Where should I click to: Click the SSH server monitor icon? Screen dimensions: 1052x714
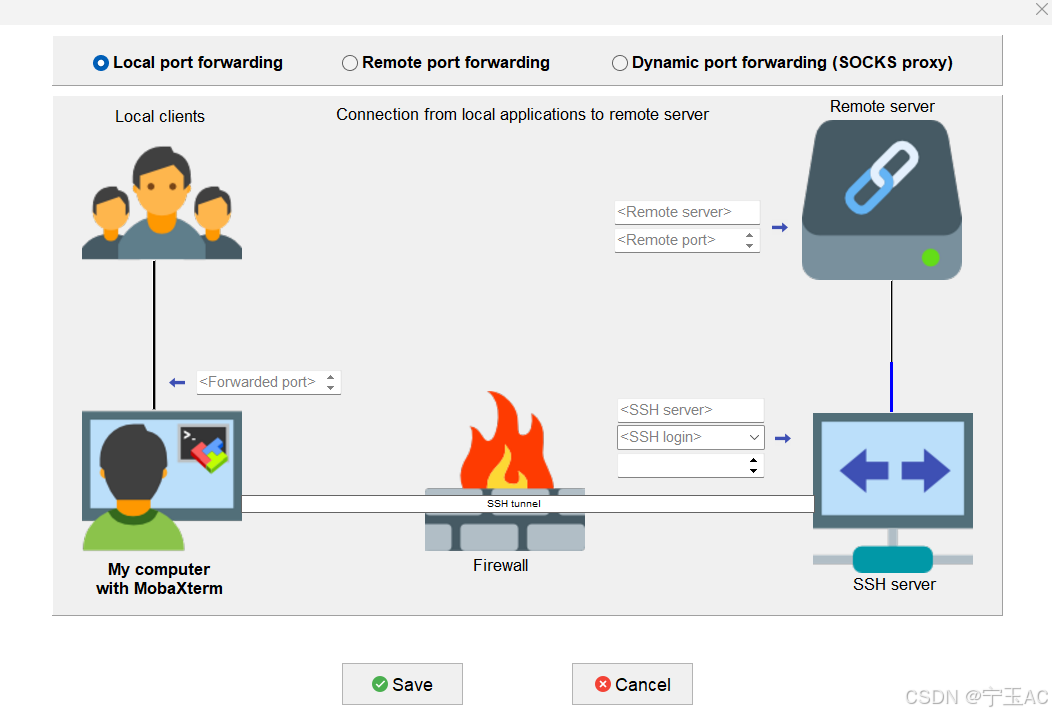click(892, 493)
